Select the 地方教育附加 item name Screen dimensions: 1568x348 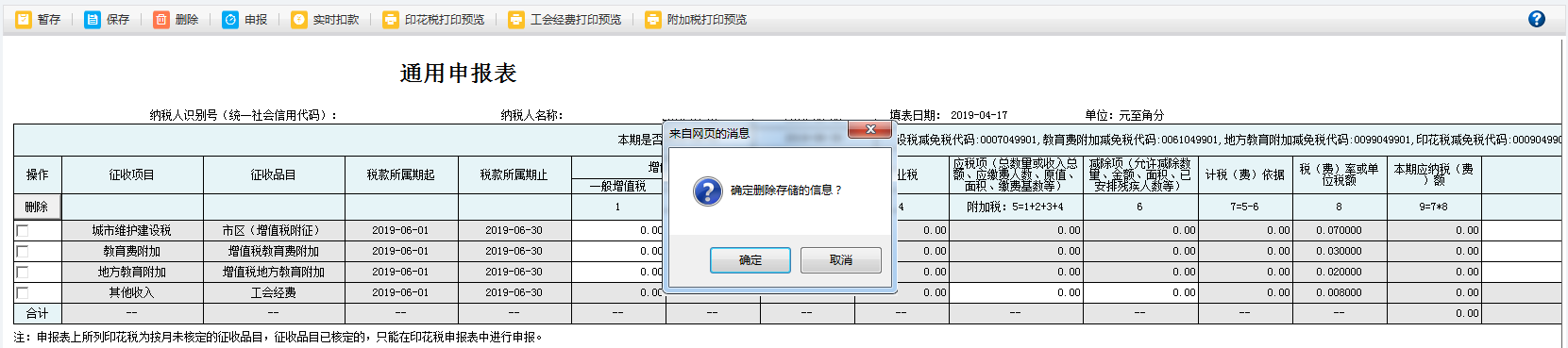(x=132, y=273)
